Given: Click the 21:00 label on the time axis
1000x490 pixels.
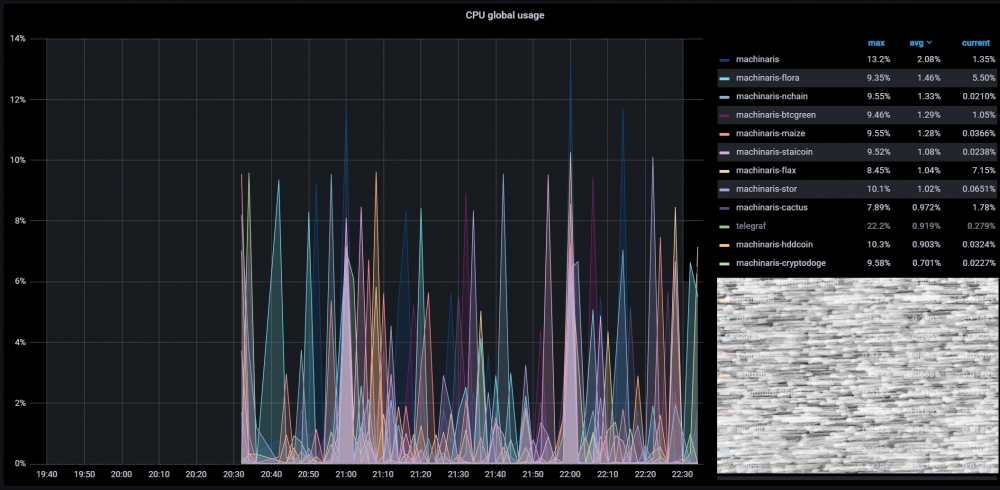Looking at the screenshot, I should [x=346, y=475].
